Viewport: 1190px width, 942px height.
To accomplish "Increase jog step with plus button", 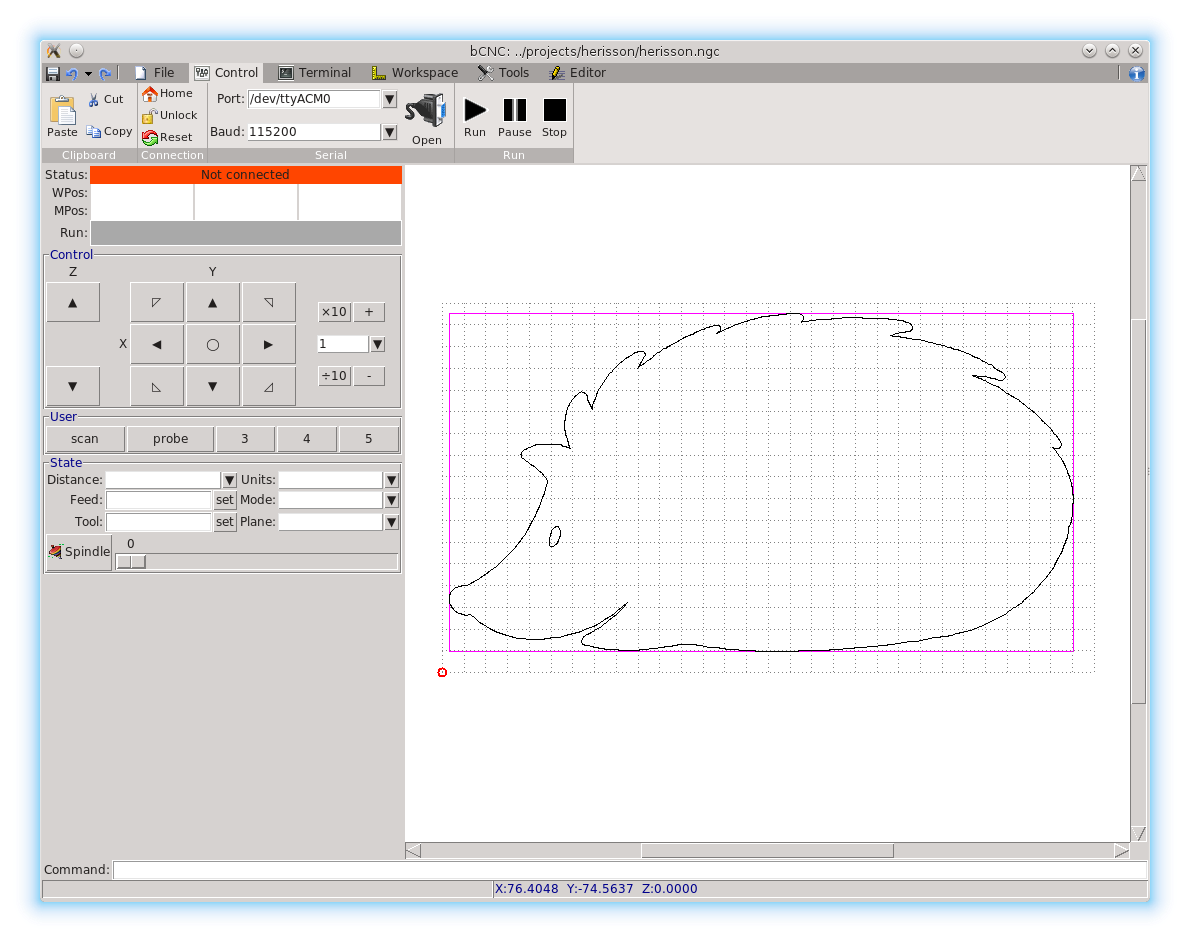I will tap(369, 312).
